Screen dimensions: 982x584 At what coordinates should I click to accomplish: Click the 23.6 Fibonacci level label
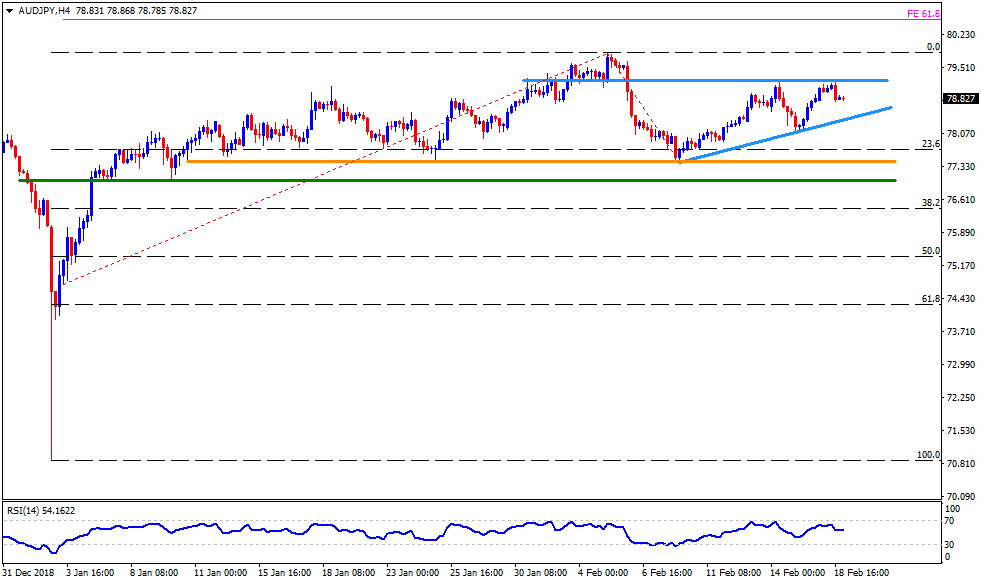tap(930, 144)
